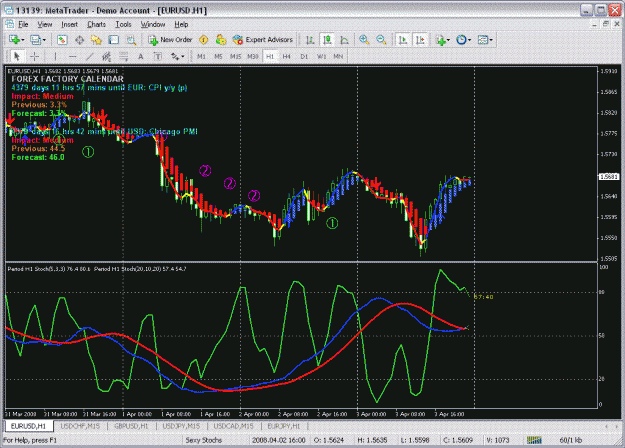Expand the Arrows tool dropdown arrow
This screenshot has width=625, height=448.
183,57
